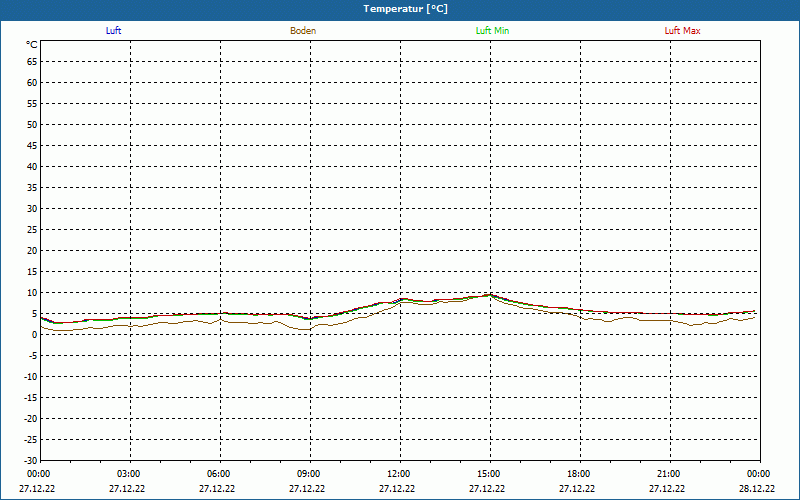Select the green Luft Min legend label
The image size is (800, 500).
[x=492, y=31]
